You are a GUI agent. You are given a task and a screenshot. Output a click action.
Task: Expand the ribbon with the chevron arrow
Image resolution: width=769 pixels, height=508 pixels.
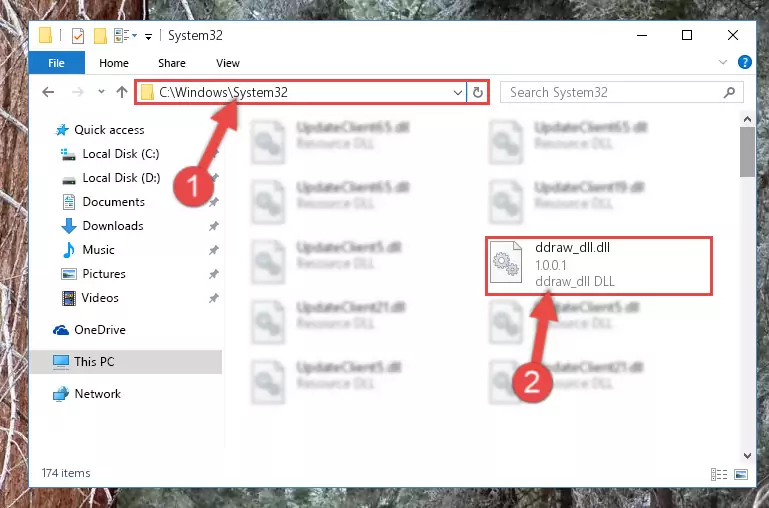point(722,62)
